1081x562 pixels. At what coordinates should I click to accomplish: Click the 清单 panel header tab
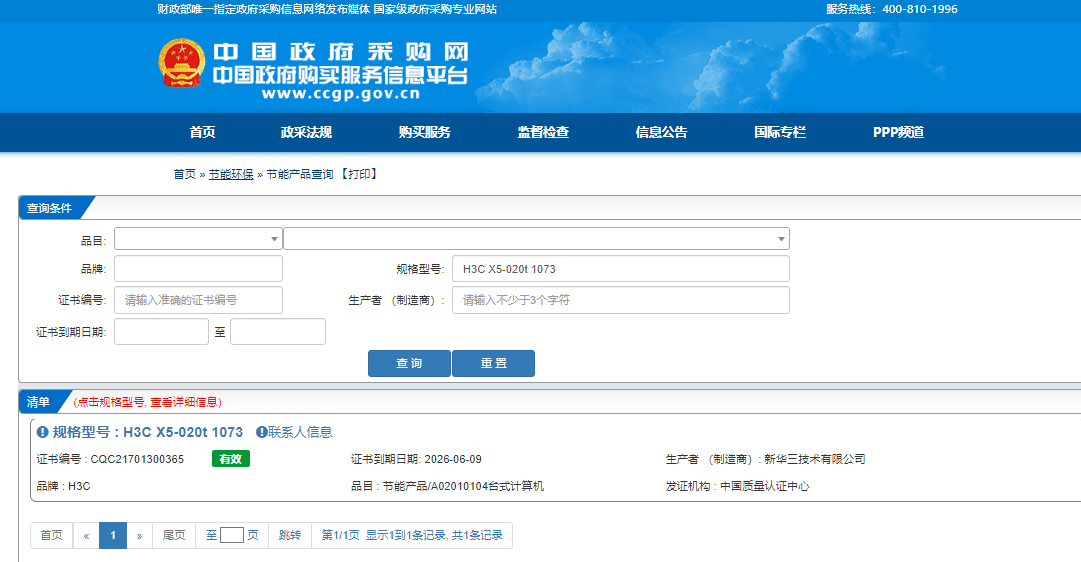pos(39,402)
